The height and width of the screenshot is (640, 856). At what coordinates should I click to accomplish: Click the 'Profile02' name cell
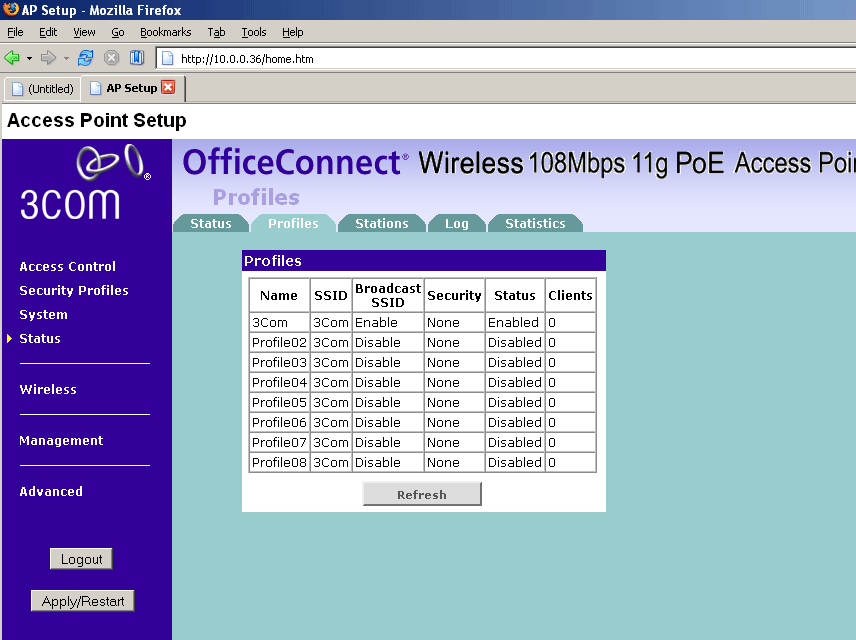click(x=280, y=342)
